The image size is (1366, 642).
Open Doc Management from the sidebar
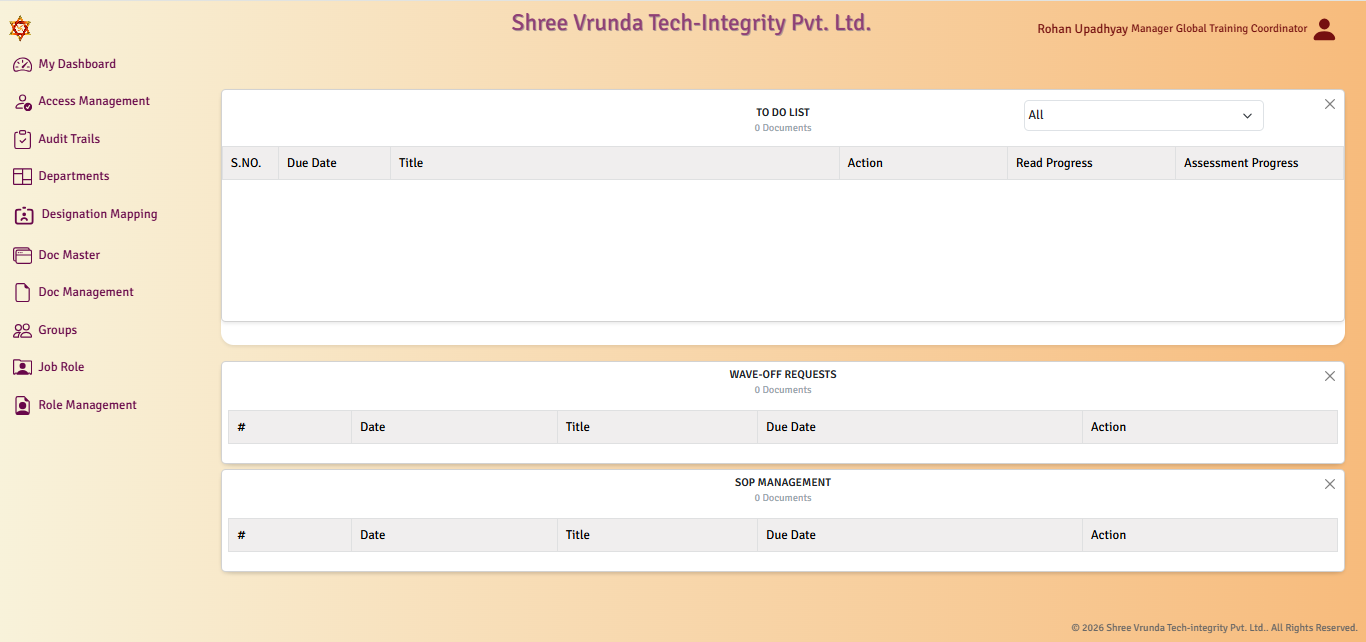point(86,292)
